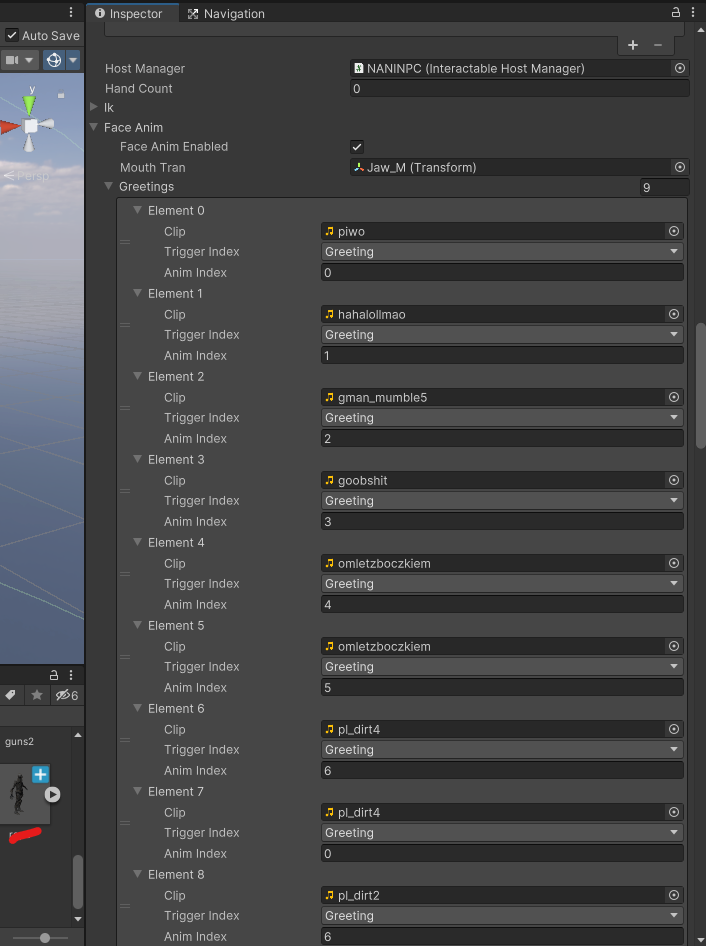The height and width of the screenshot is (946, 706).
Task: Open object picker for goobshit clip
Action: coord(673,480)
